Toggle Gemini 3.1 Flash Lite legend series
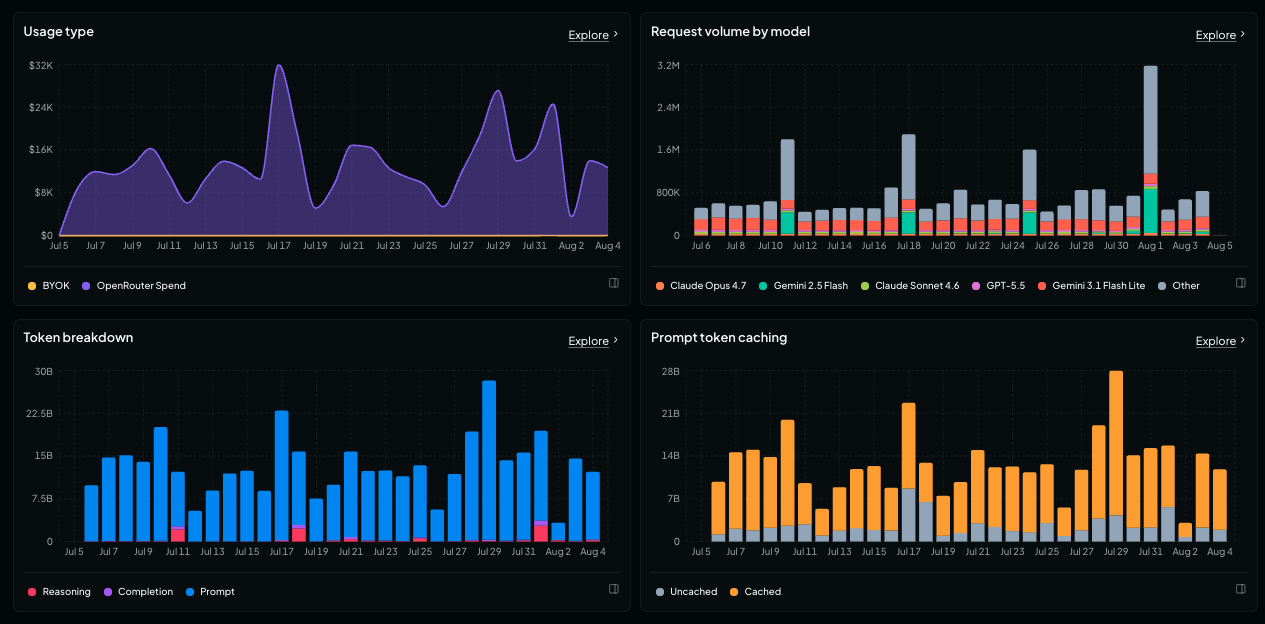 click(1092, 285)
